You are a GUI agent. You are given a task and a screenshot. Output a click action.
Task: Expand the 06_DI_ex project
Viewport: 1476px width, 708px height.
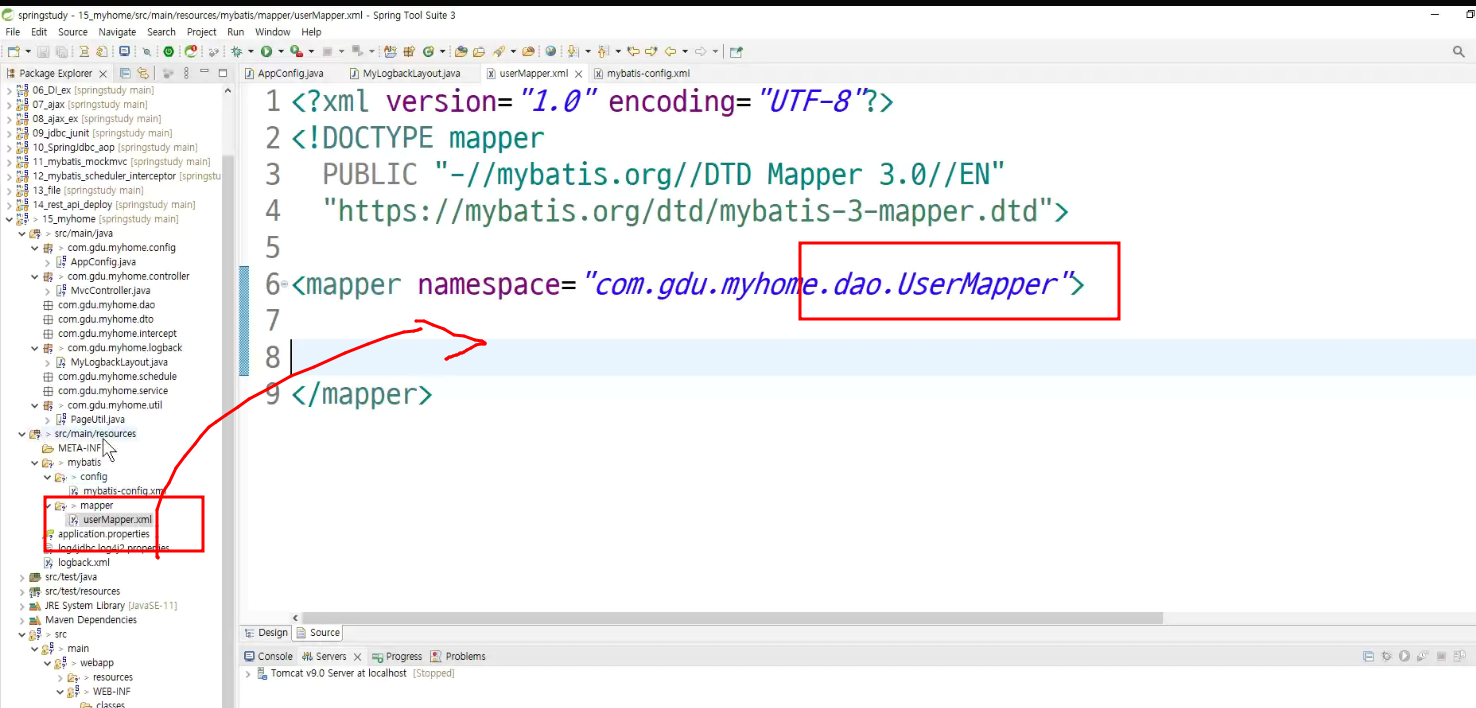[x=10, y=90]
